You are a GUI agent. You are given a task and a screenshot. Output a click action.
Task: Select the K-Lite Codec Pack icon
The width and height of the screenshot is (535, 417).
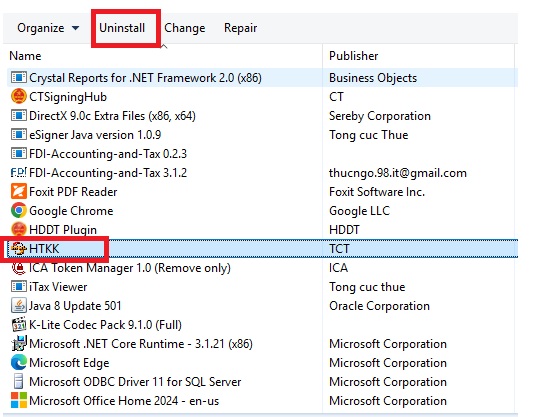pos(18,325)
